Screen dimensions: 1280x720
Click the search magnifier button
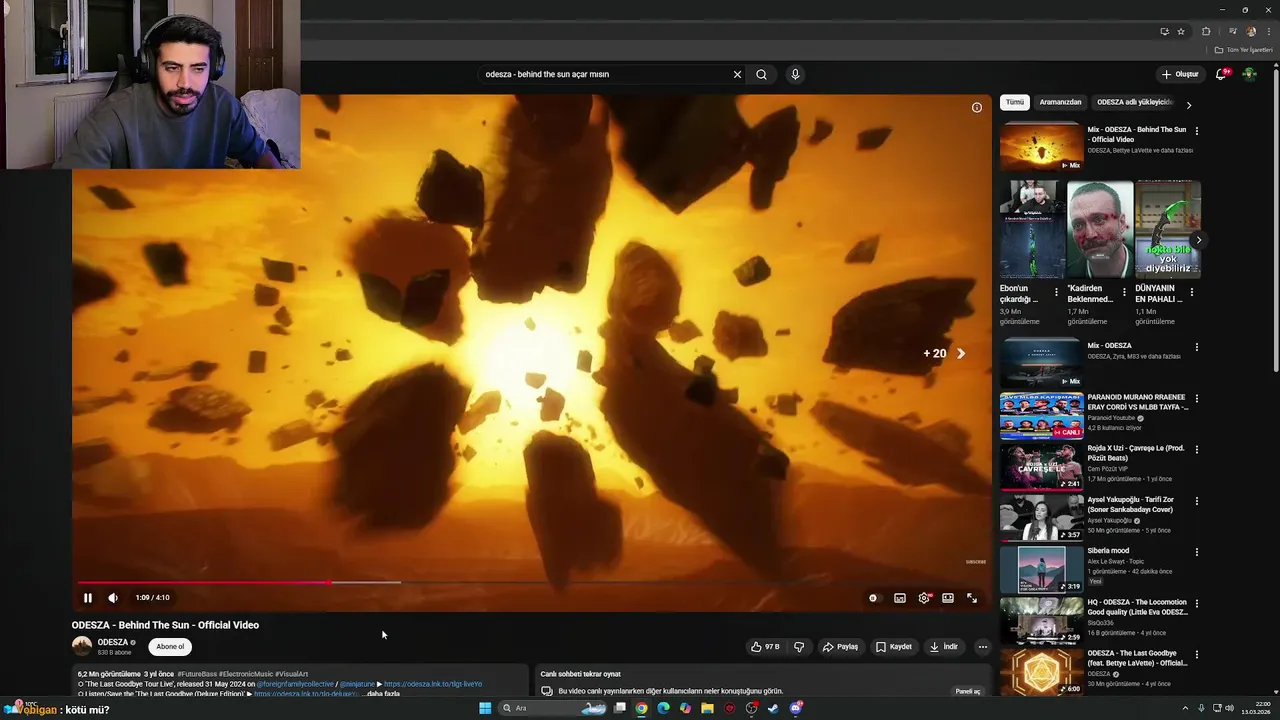click(x=762, y=74)
